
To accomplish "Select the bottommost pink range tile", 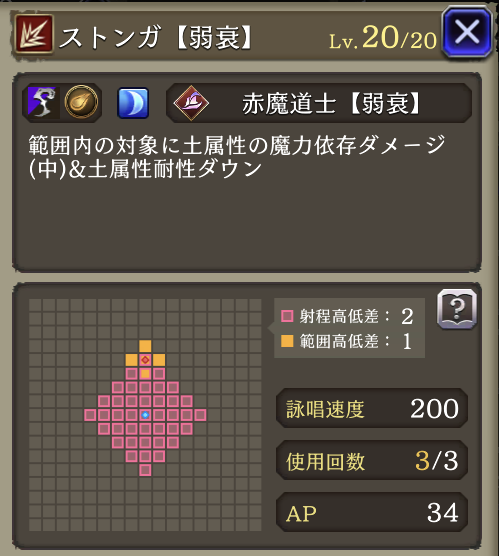I will [145, 470].
